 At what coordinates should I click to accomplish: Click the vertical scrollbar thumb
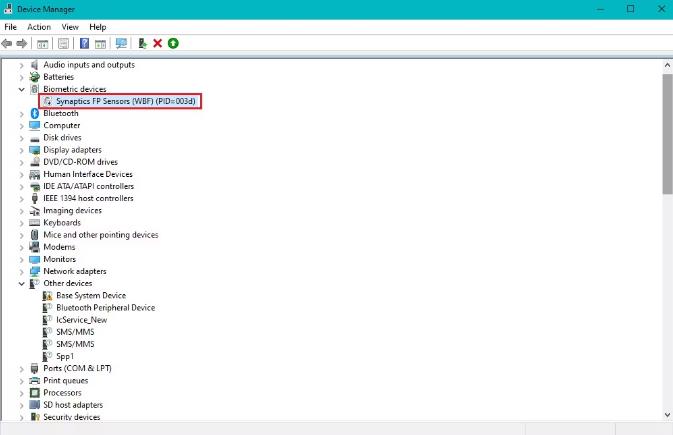667,134
